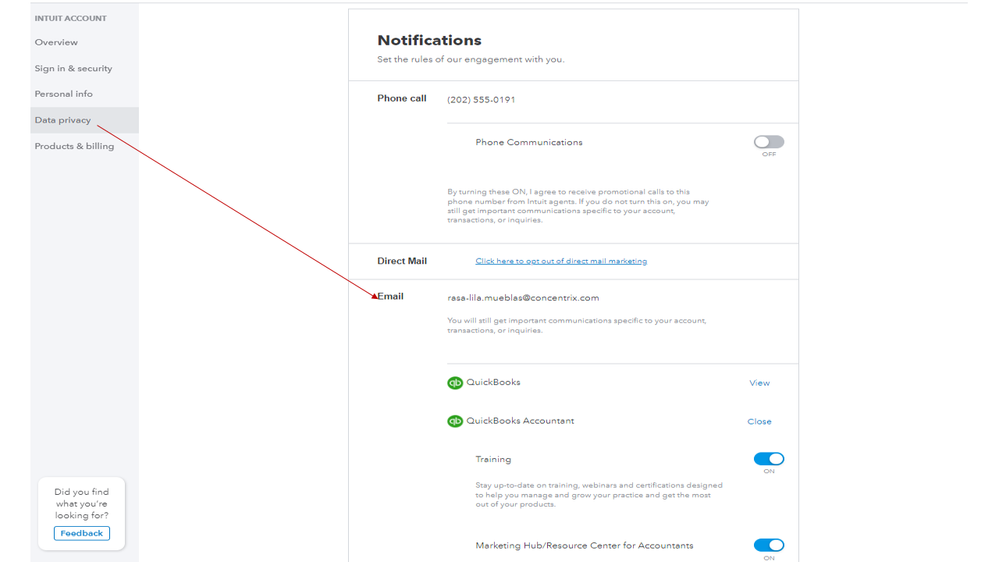Viewport: 999px width, 562px height.
Task: Open Personal info page
Action: coord(63,94)
